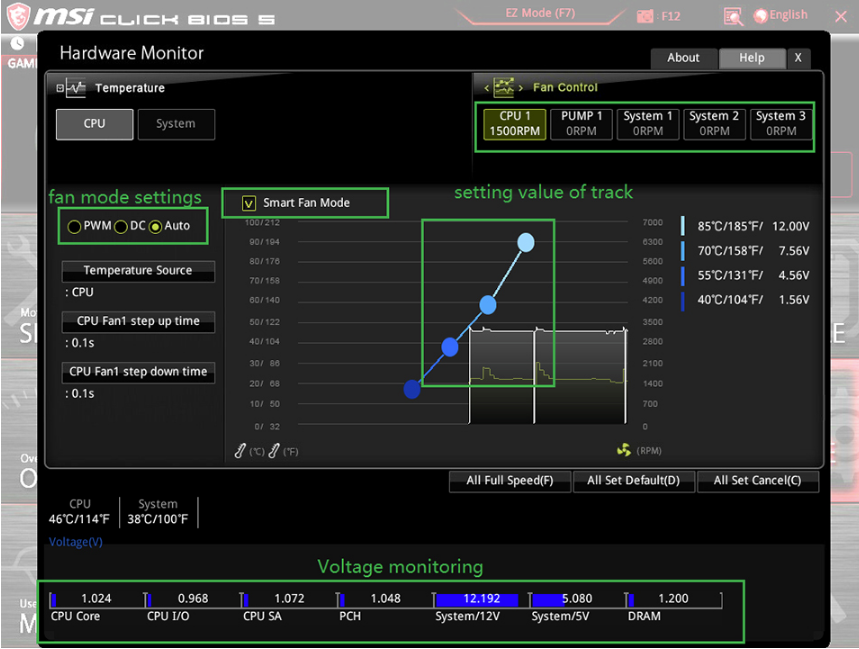The width and height of the screenshot is (859, 649).
Task: Click the CPU I/O 0.968 voltage bar
Action: [x=193, y=599]
